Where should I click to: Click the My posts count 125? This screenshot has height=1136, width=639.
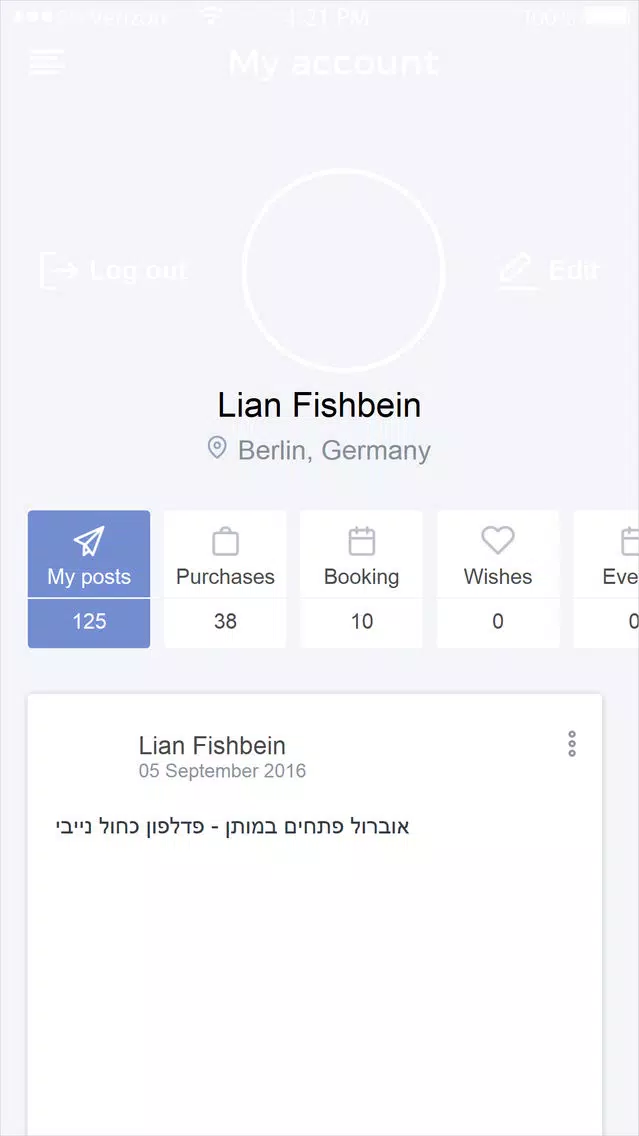[89, 622]
